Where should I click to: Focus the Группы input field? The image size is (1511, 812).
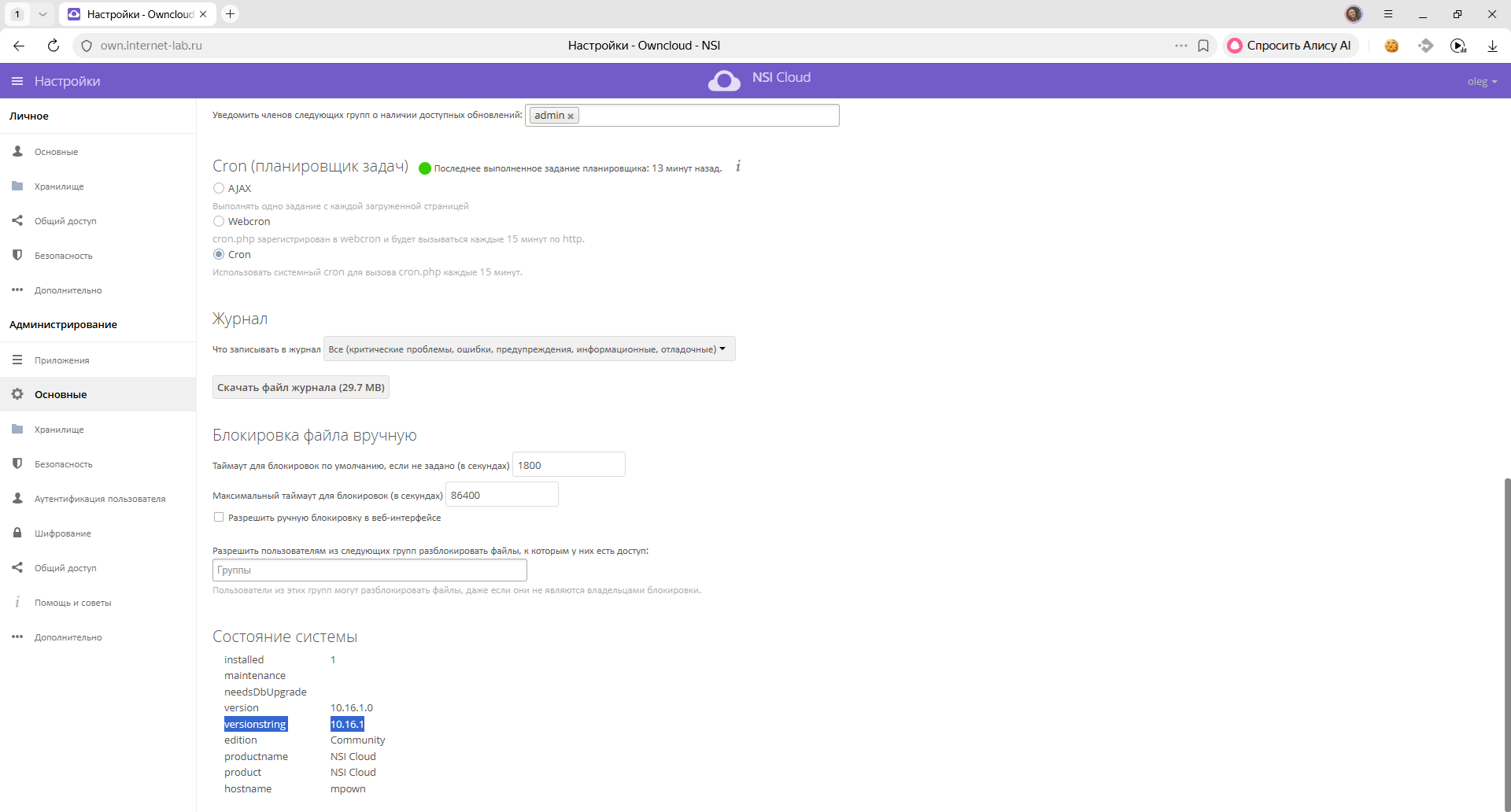point(370,570)
